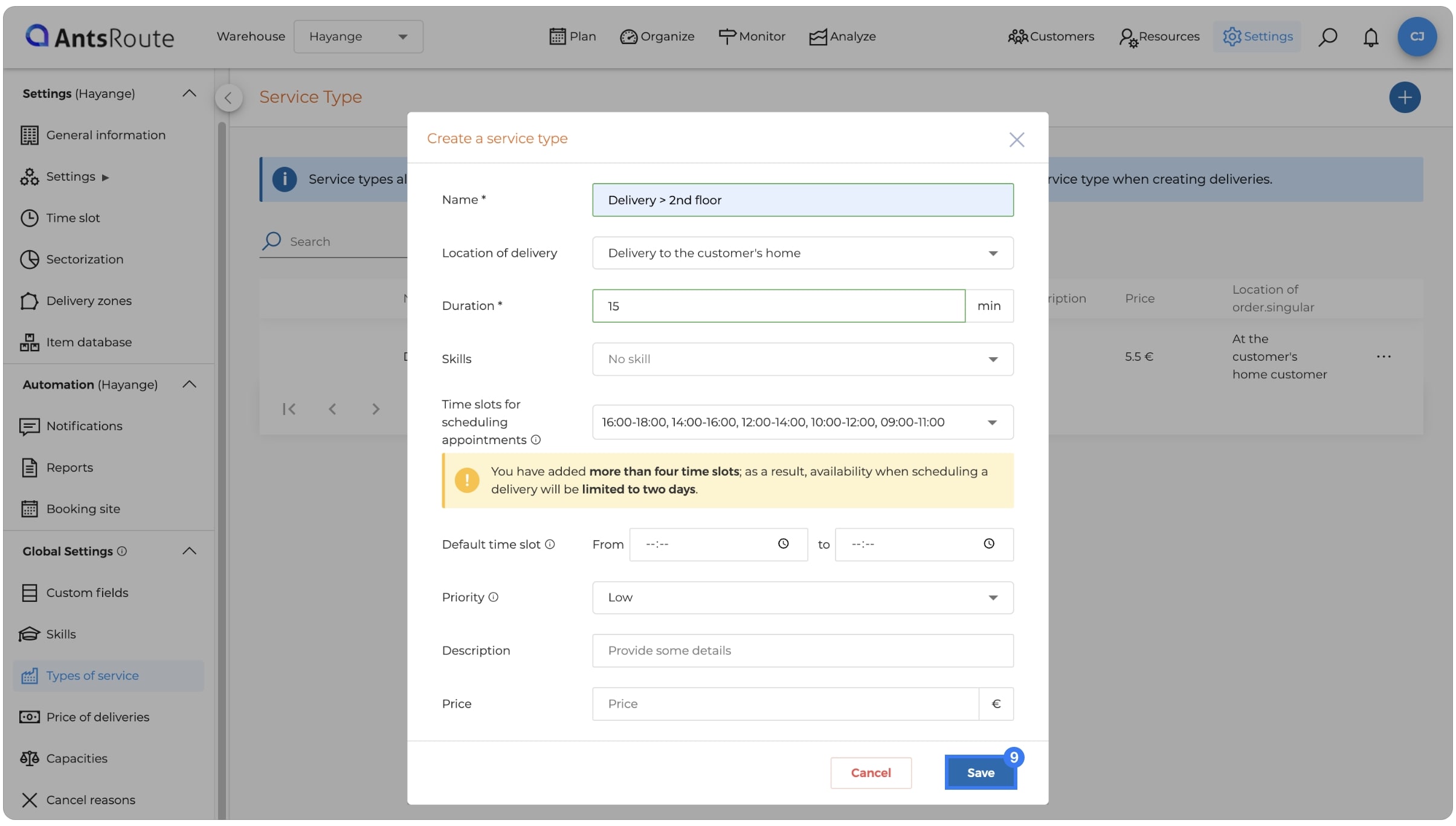
Task: Click the blue plus add button
Action: 1404,97
